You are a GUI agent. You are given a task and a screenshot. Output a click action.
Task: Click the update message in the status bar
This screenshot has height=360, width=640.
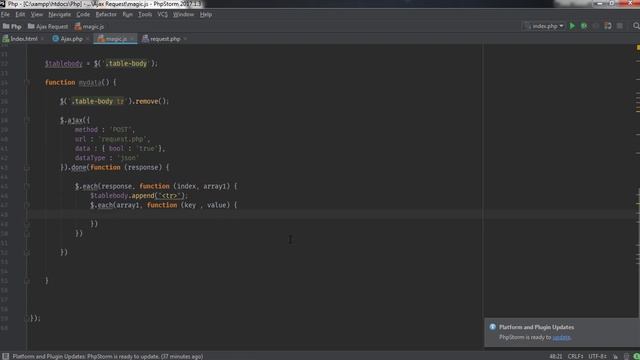point(108,356)
